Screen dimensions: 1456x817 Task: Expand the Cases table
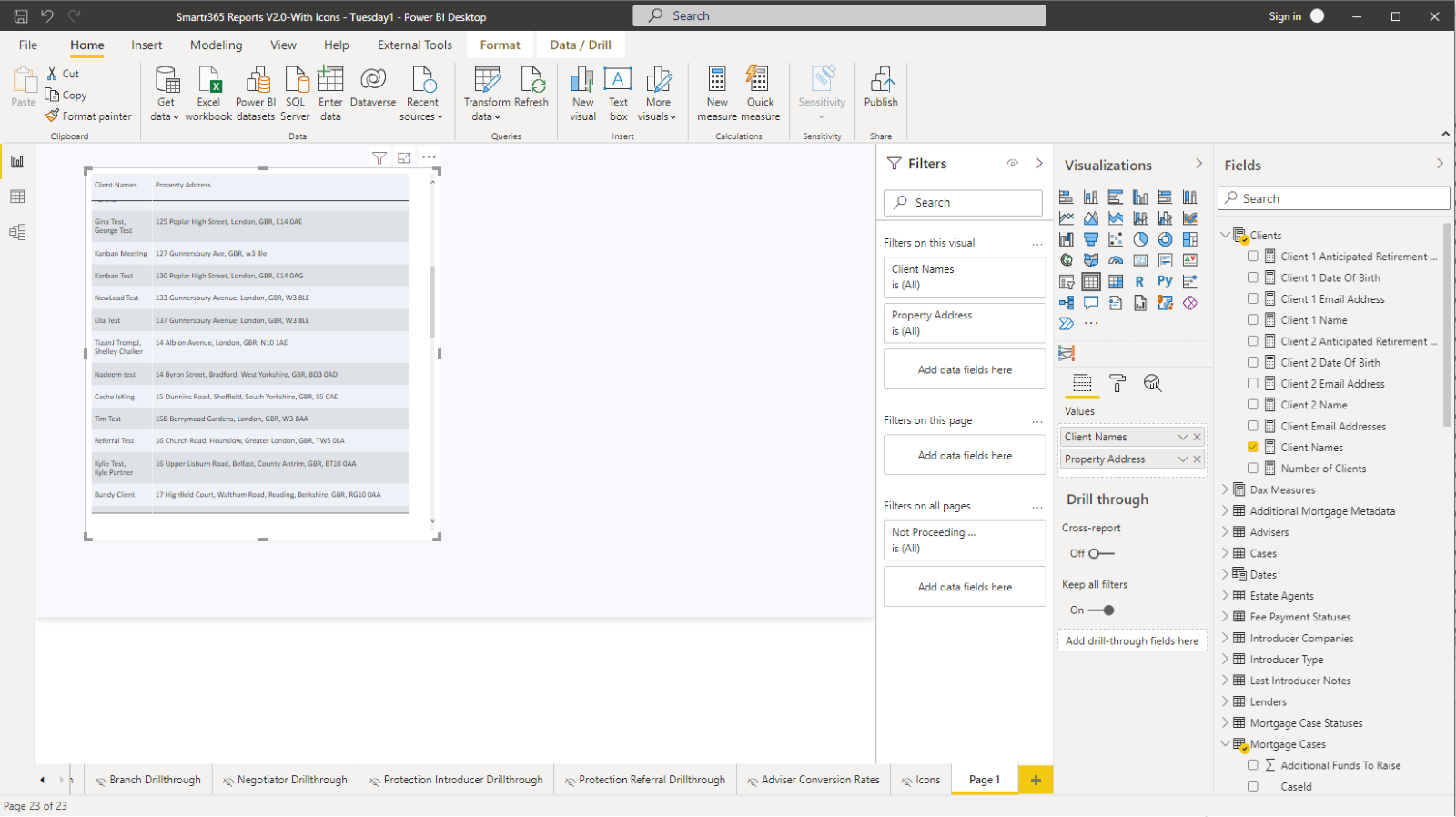(x=1225, y=553)
